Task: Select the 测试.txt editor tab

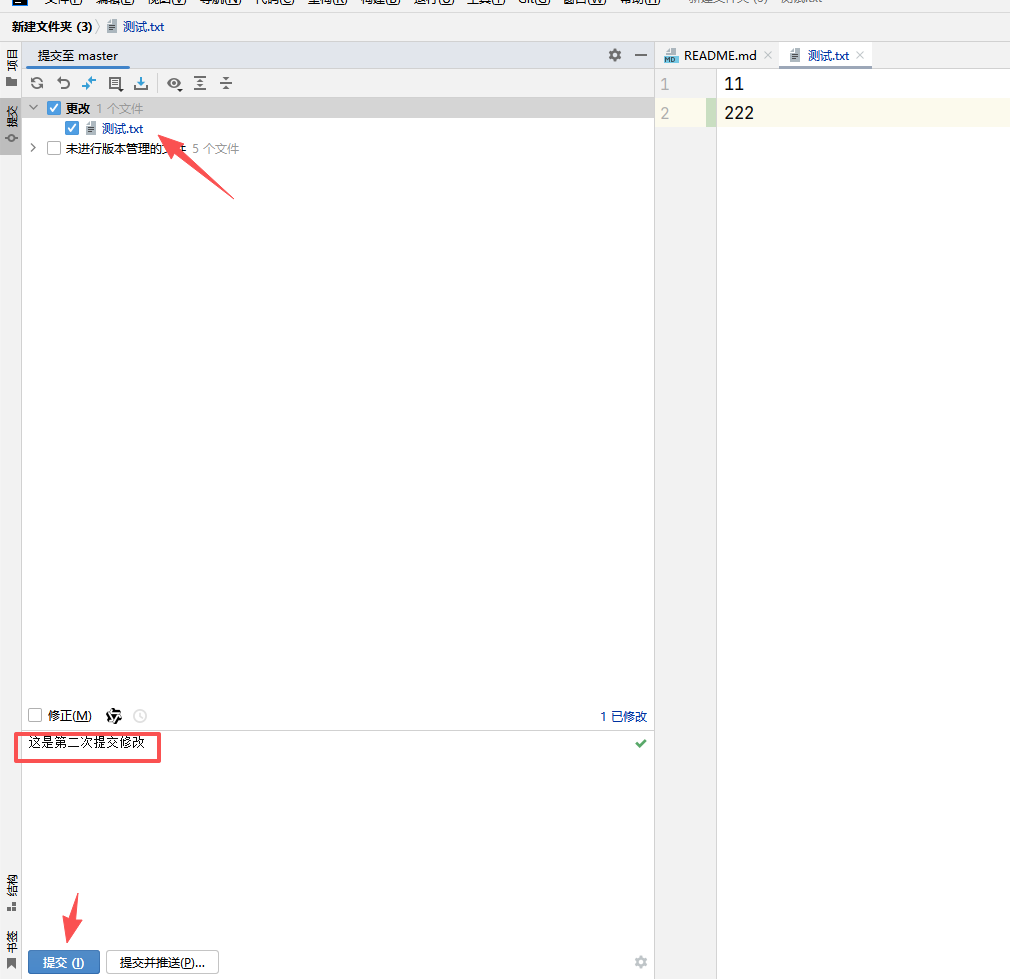Action: coord(828,56)
